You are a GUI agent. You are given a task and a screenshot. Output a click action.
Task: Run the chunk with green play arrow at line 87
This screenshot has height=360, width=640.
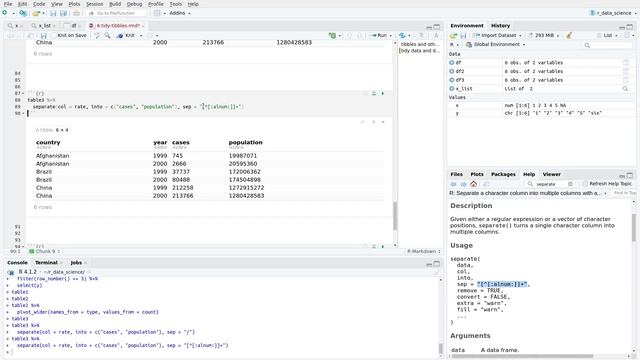[x=383, y=93]
